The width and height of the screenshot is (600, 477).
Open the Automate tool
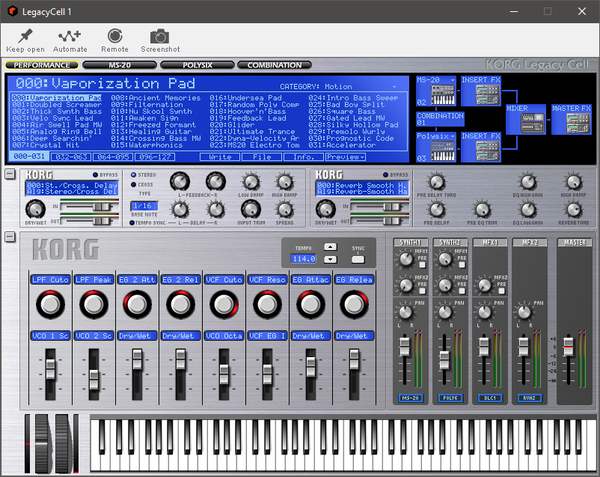coord(70,36)
